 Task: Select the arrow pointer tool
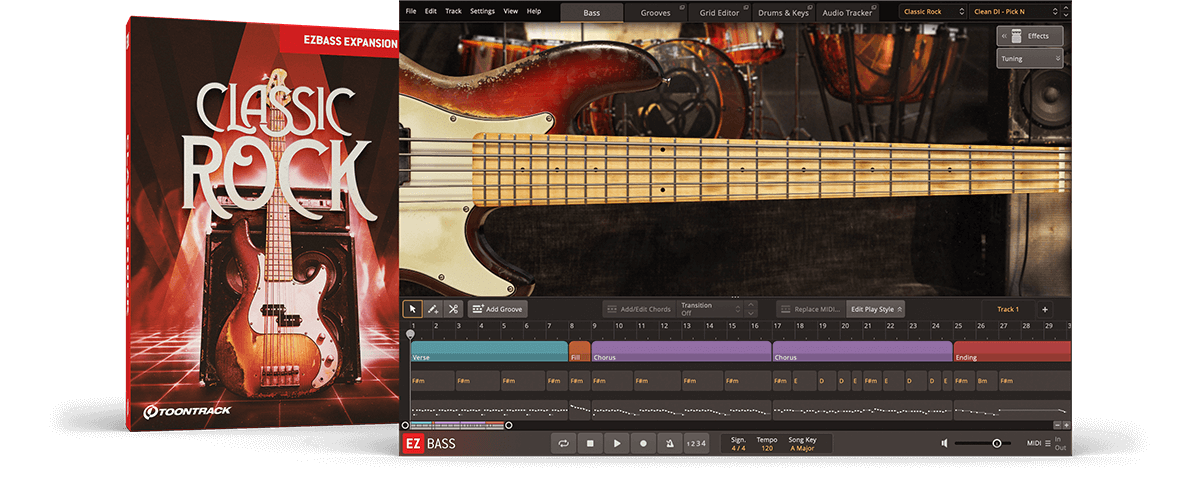coord(412,309)
